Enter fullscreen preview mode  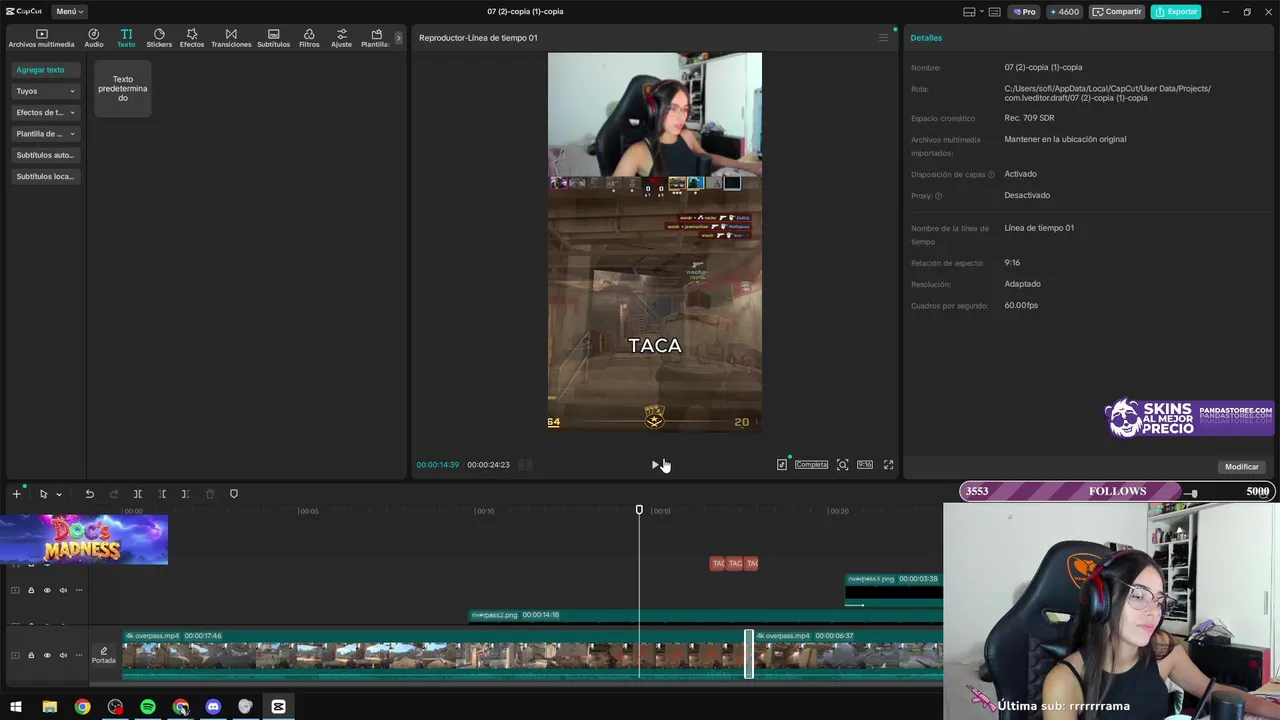coord(888,464)
